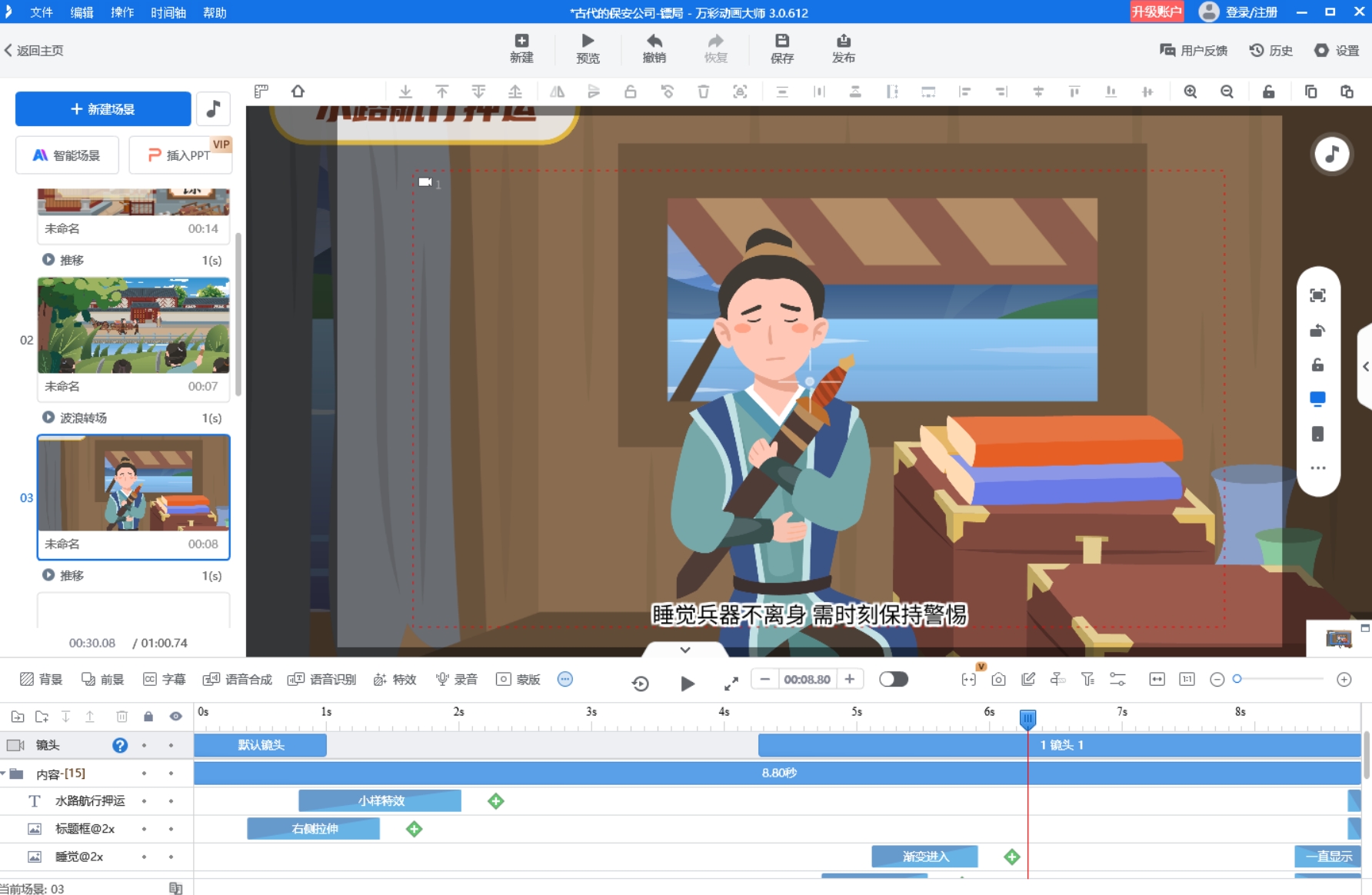Toggle the unlock icon in the canvas toolbar
This screenshot has width=1372, height=895.
pos(1269,91)
